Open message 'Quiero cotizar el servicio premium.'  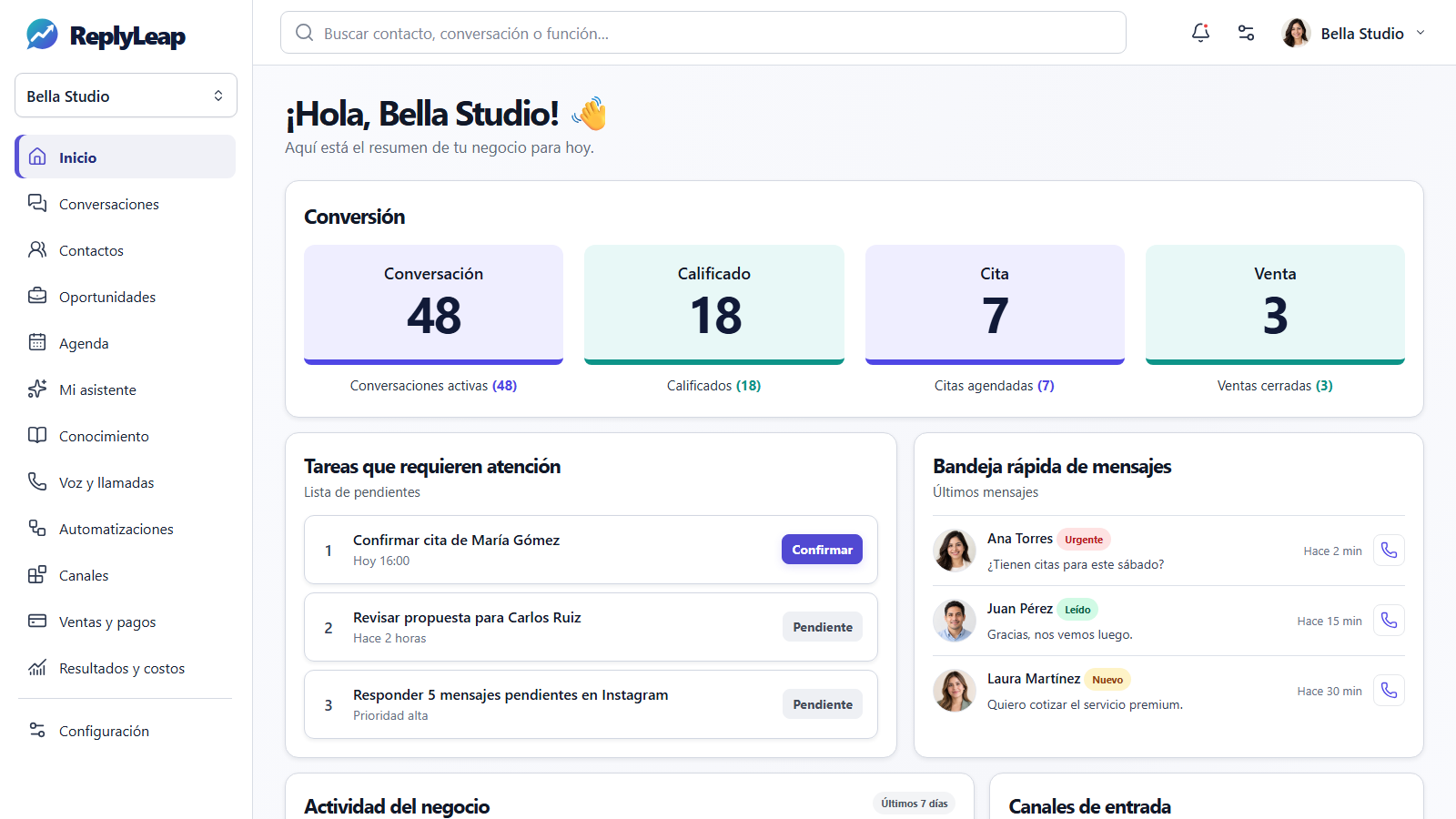(x=1085, y=704)
